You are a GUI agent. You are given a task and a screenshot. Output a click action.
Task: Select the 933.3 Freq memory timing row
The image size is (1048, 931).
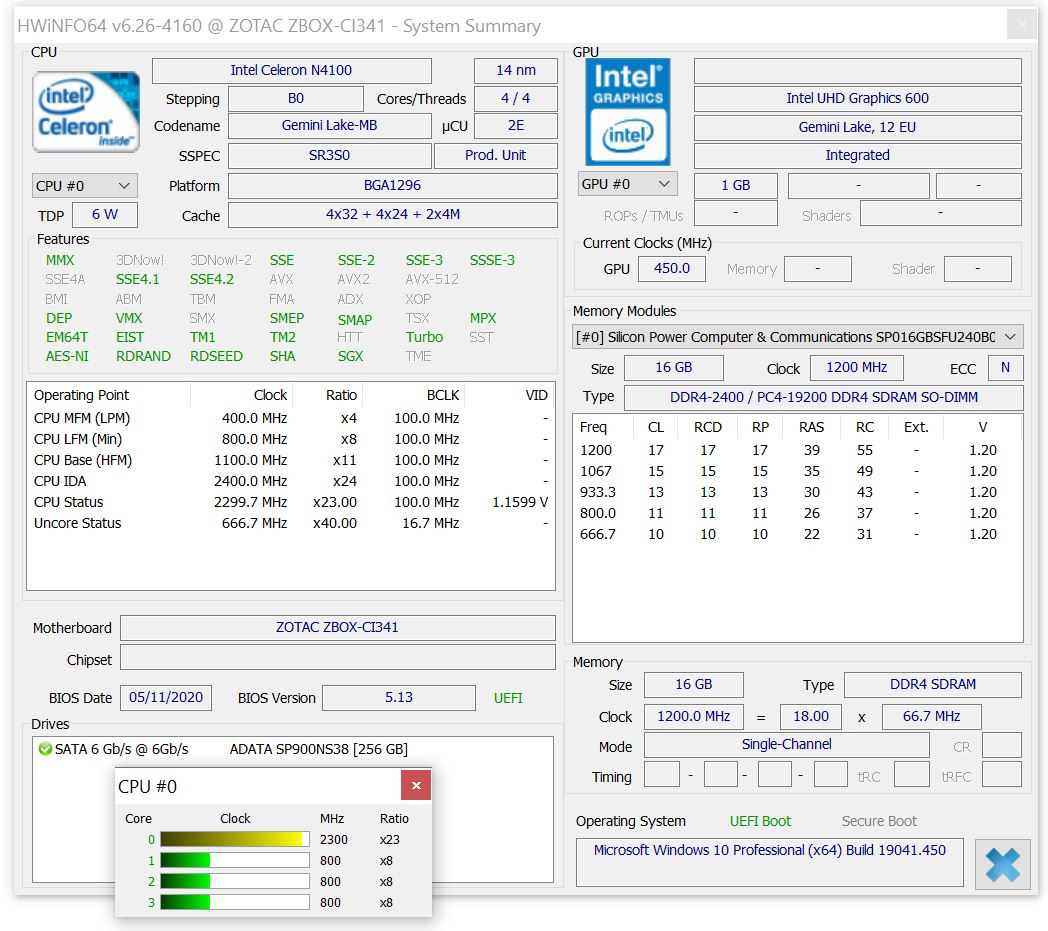click(797, 493)
